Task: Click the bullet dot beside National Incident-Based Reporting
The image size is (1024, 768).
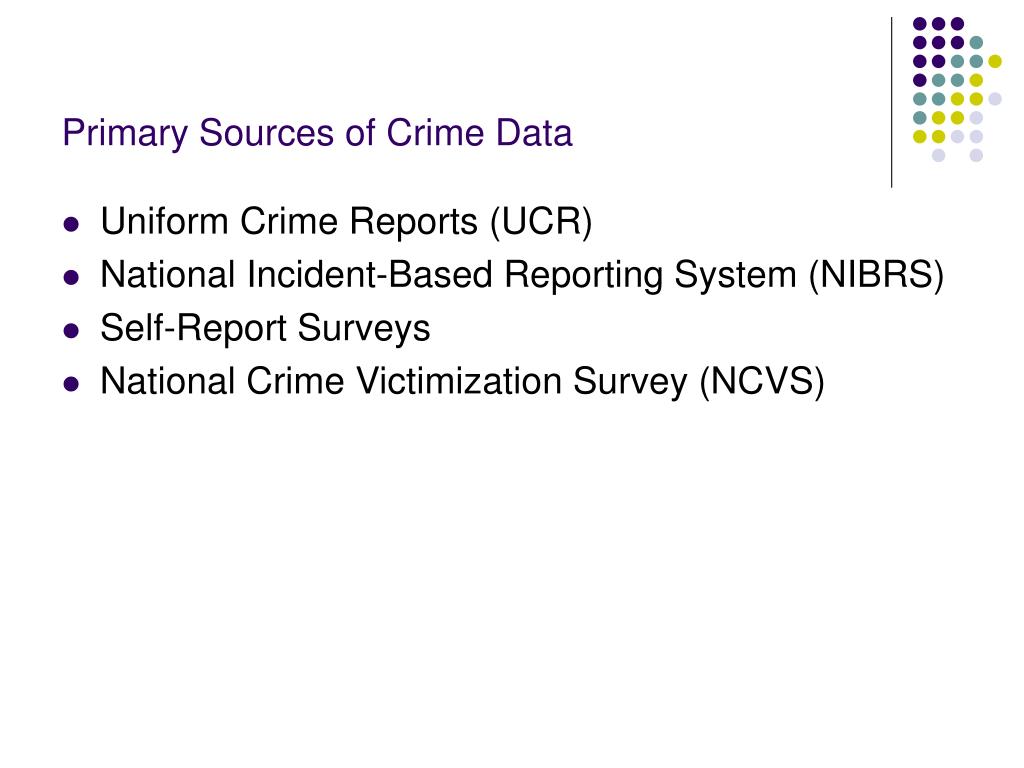Action: point(71,278)
